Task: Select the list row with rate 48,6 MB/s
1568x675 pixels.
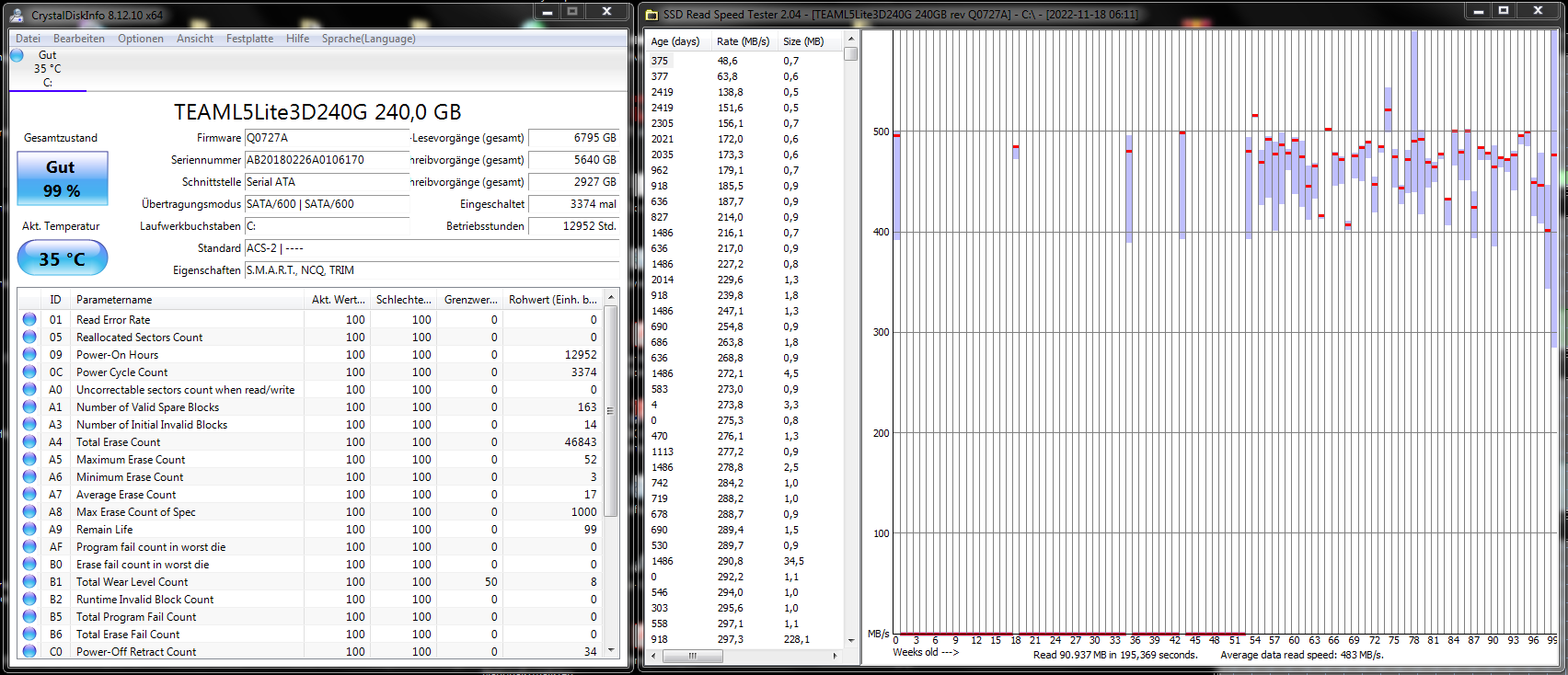Action: click(744, 61)
